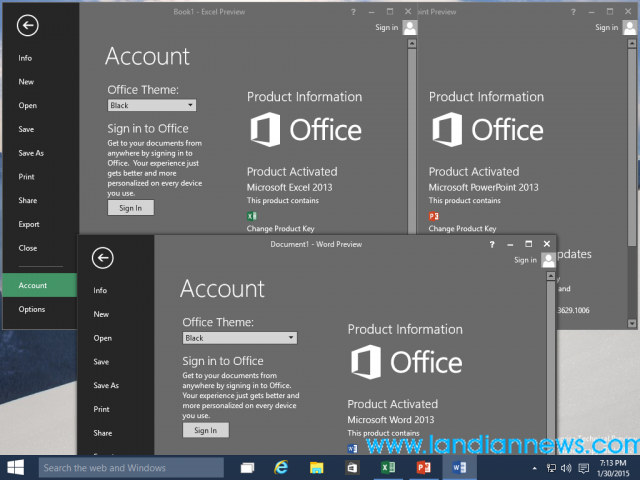Show hidden system tray icons
Image resolution: width=640 pixels, height=480 pixels.
coord(534,469)
